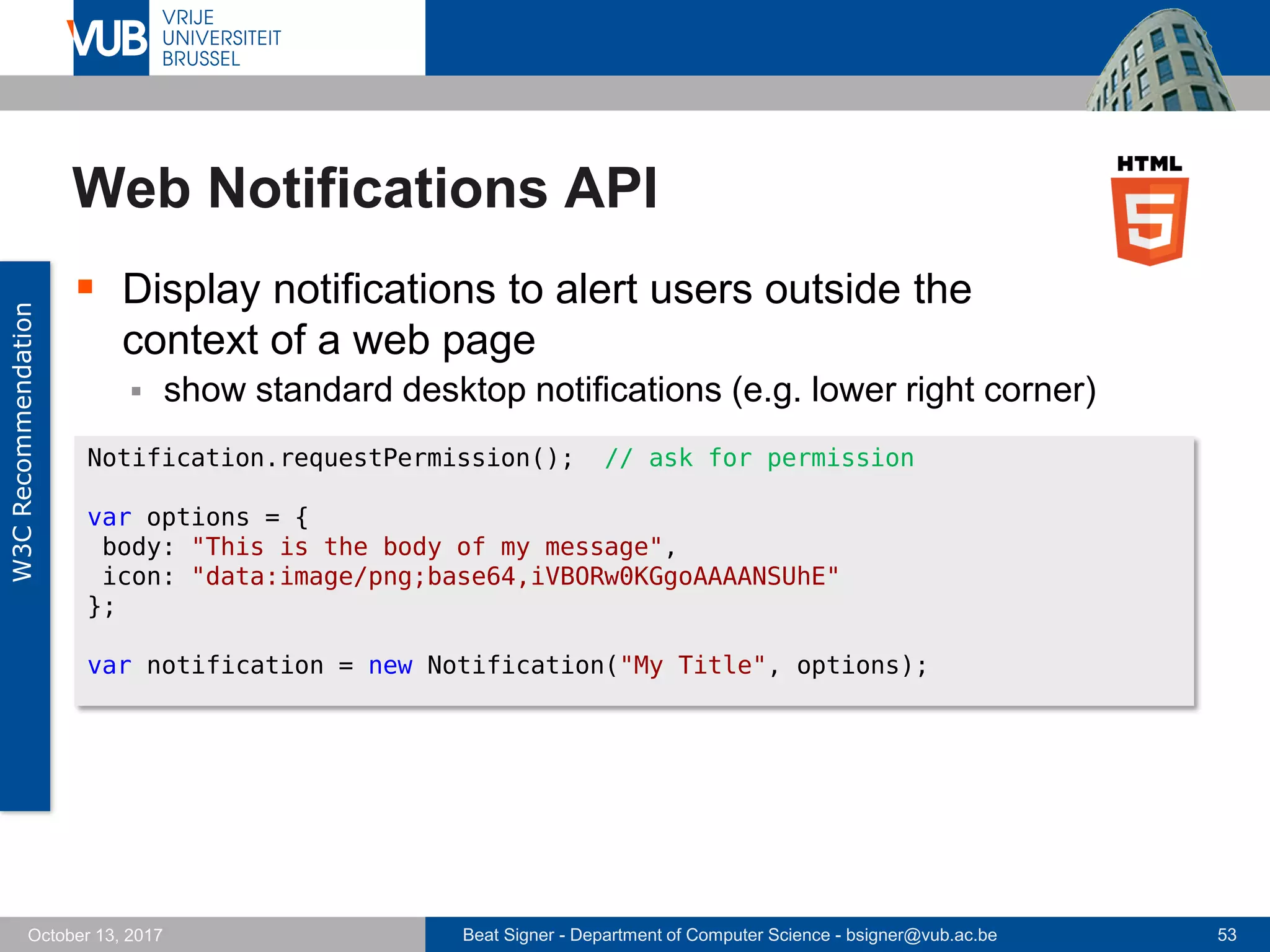Click the icon data:image/png base64 string
Screen dimensions: 1270x952
(x=515, y=577)
